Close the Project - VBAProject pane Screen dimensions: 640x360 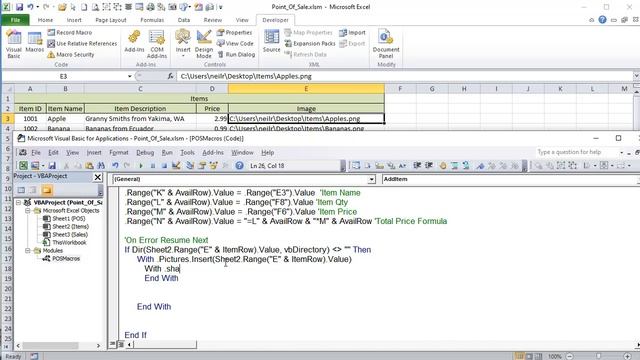[98, 177]
